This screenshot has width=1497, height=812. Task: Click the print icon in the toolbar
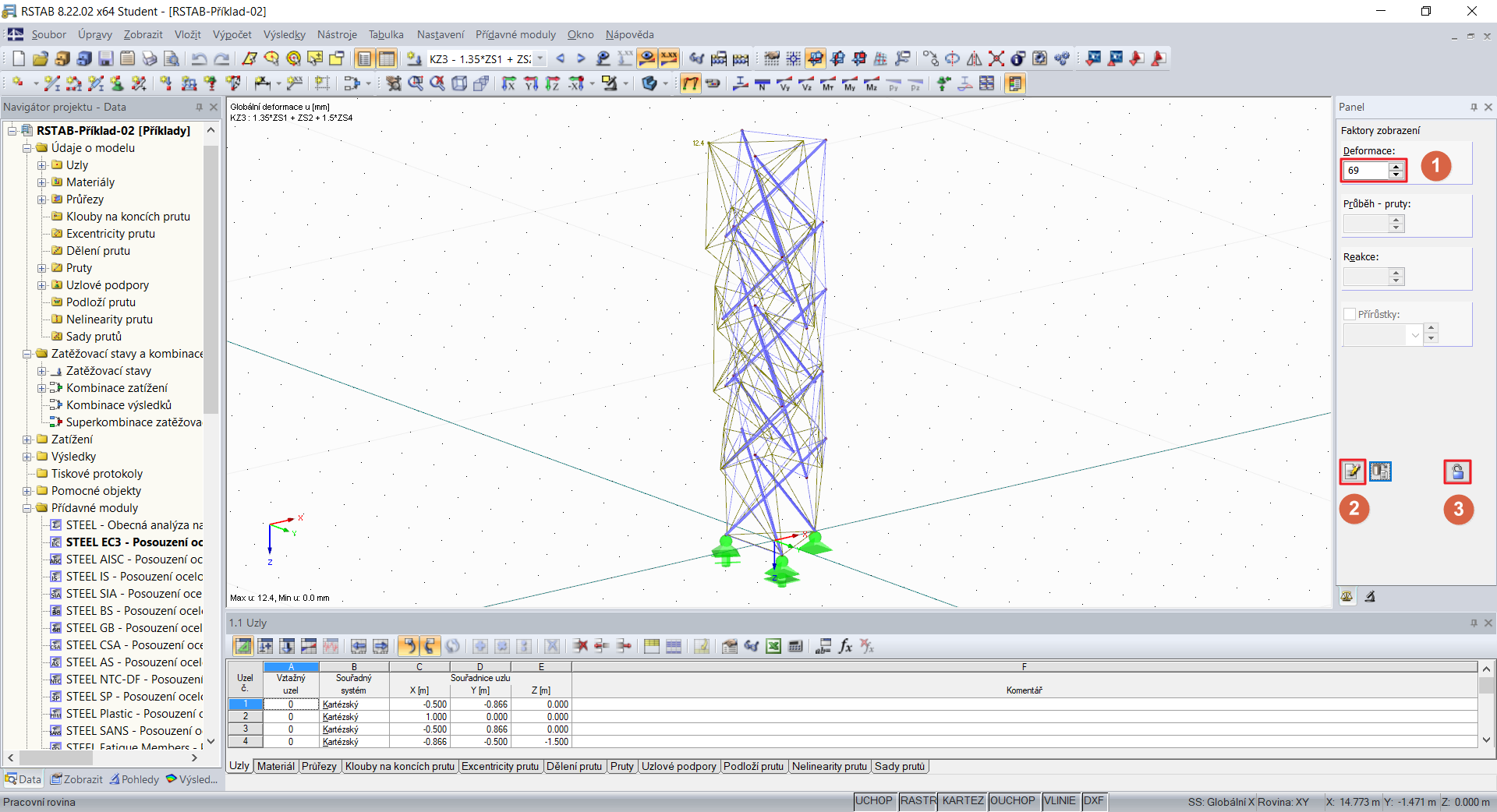pos(150,58)
